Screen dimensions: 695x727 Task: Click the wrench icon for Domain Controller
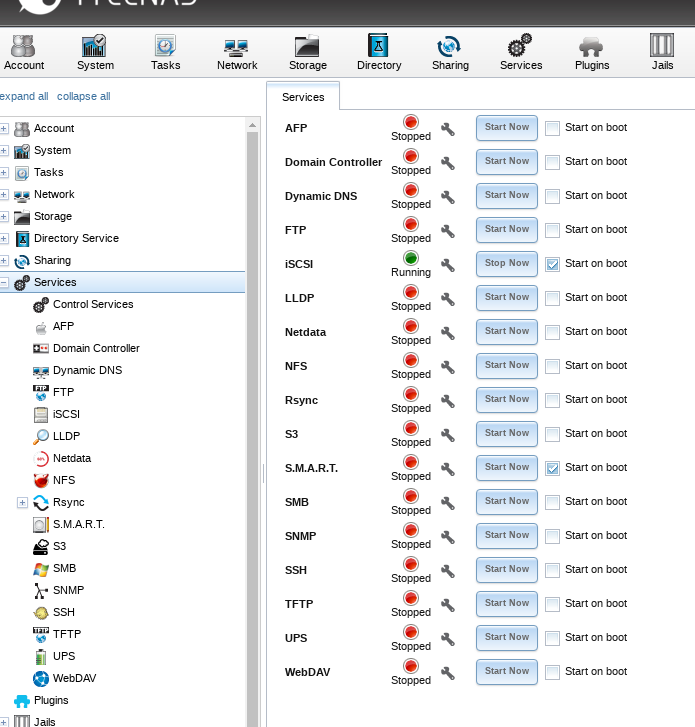point(447,163)
